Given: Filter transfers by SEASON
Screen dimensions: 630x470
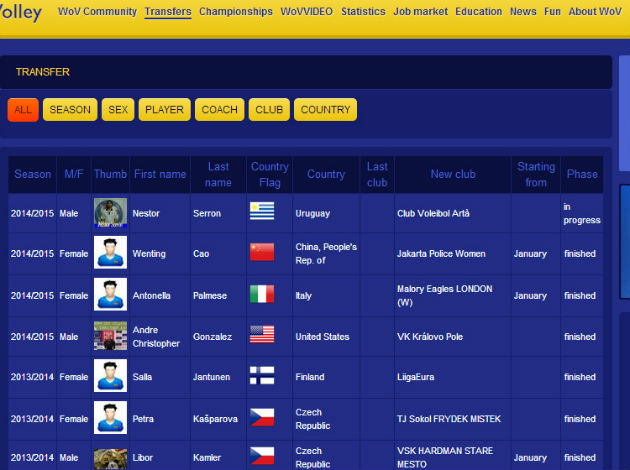Looking at the screenshot, I should coord(70,110).
